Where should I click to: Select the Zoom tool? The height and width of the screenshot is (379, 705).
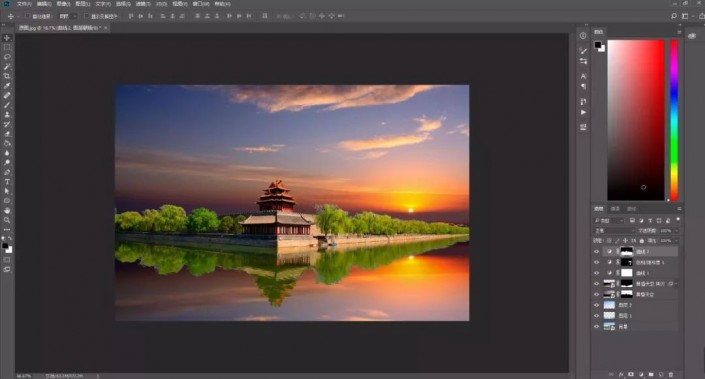coord(7,220)
